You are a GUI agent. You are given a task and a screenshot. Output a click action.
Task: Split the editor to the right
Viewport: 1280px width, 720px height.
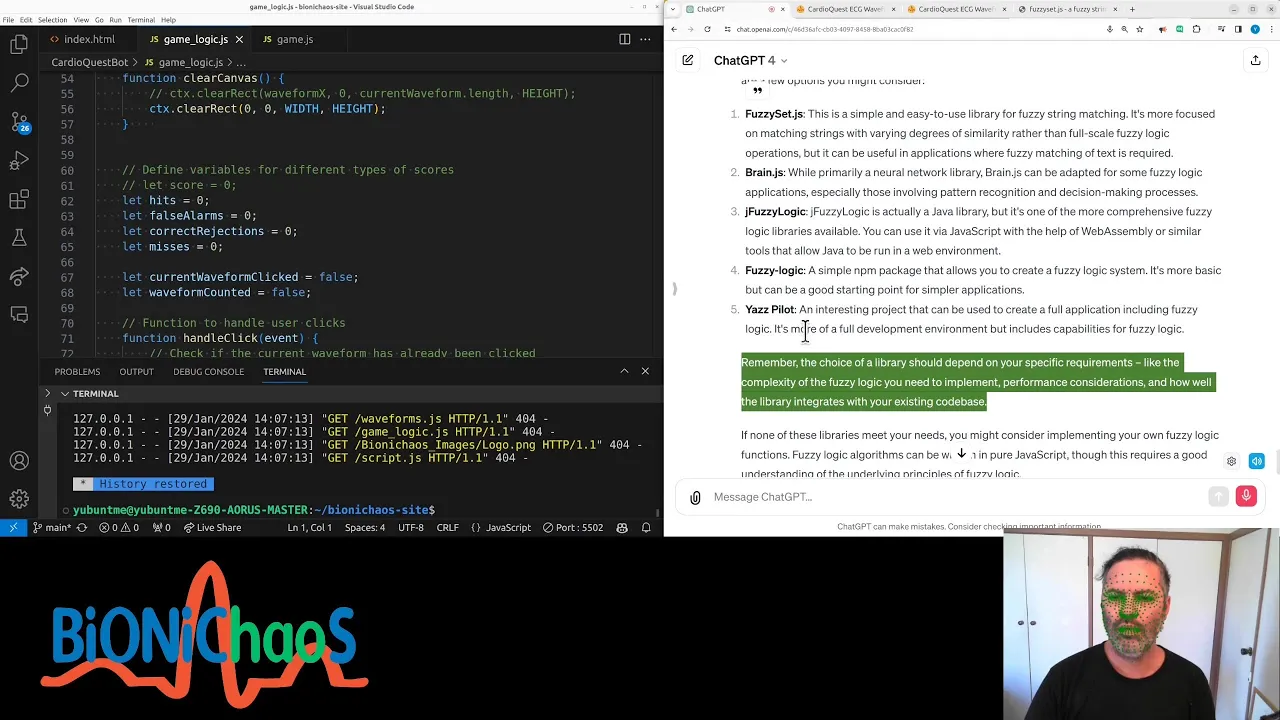click(x=625, y=39)
